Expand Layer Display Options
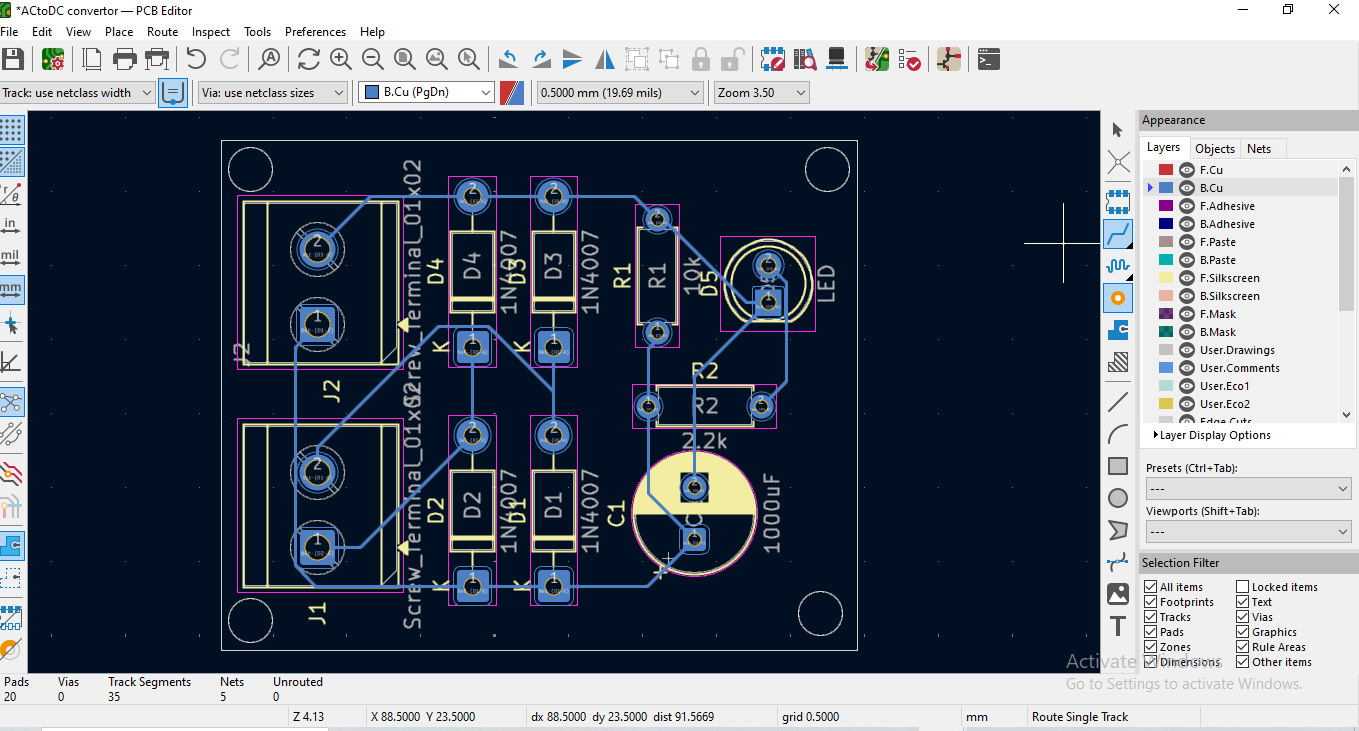 (1211, 435)
